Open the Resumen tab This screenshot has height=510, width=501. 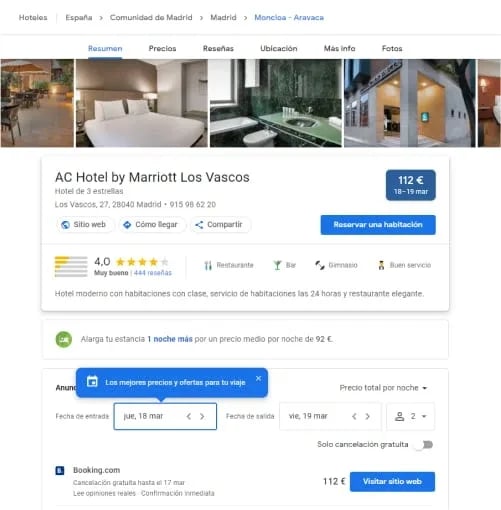105,48
